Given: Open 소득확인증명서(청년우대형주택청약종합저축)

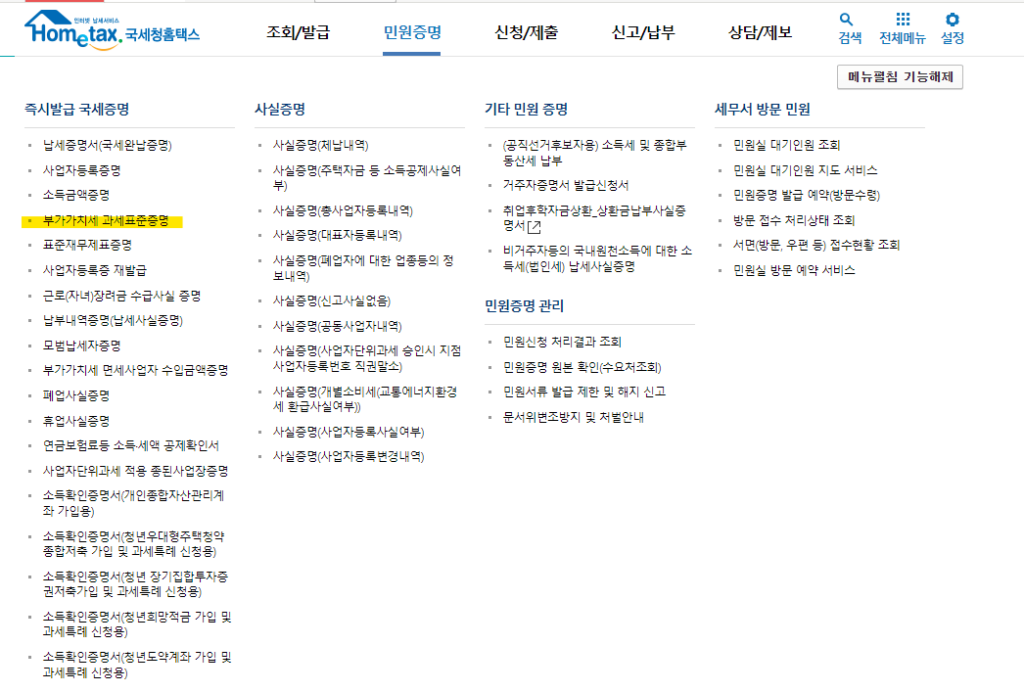Looking at the screenshot, I should (x=134, y=544).
